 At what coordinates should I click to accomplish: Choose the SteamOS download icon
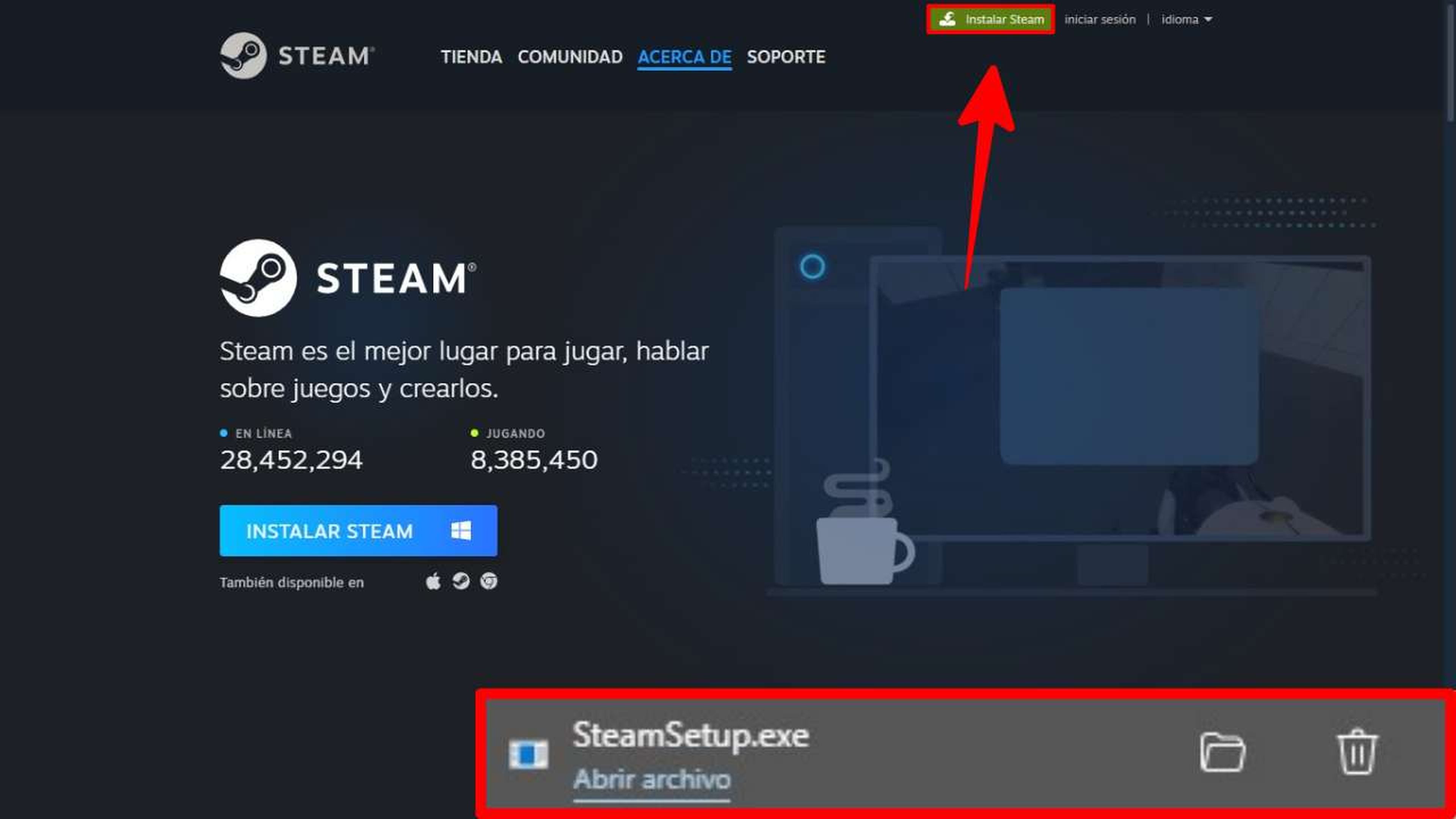click(x=461, y=581)
